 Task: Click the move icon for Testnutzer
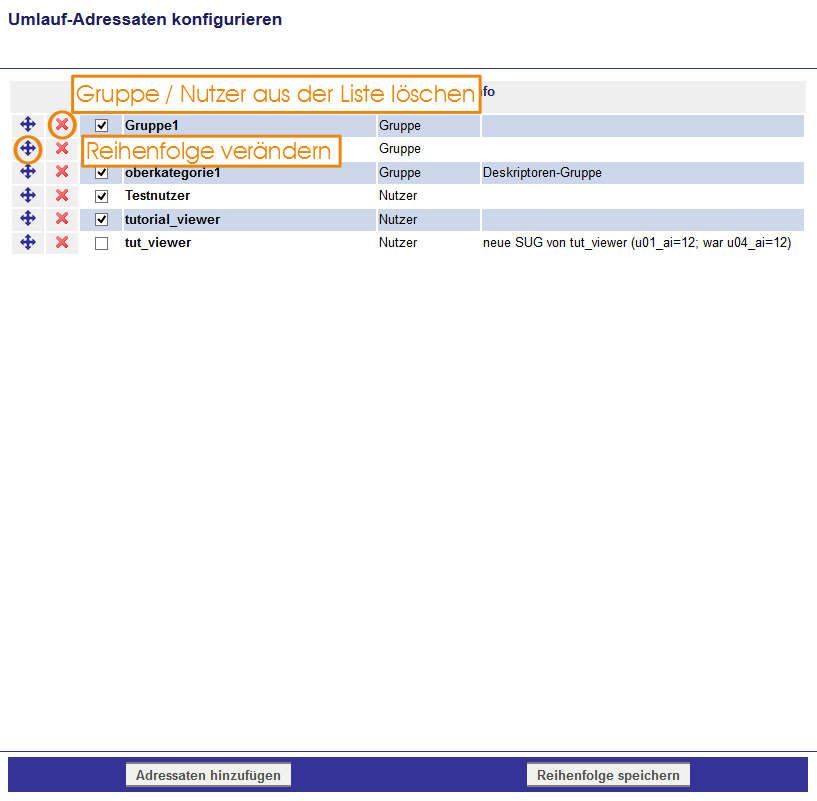[28, 195]
